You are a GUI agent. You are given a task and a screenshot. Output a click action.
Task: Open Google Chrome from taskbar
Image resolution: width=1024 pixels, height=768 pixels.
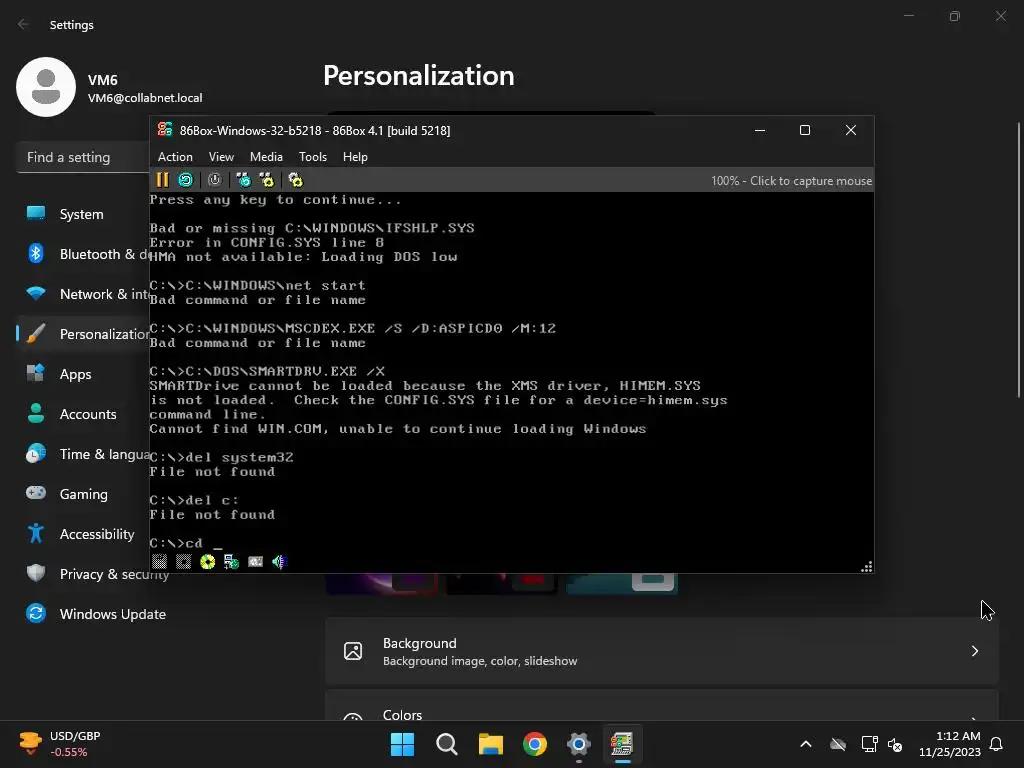click(x=535, y=744)
